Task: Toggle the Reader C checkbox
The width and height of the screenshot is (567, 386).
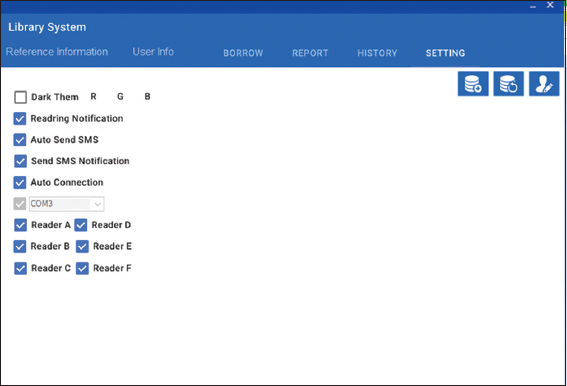Action: 20,268
